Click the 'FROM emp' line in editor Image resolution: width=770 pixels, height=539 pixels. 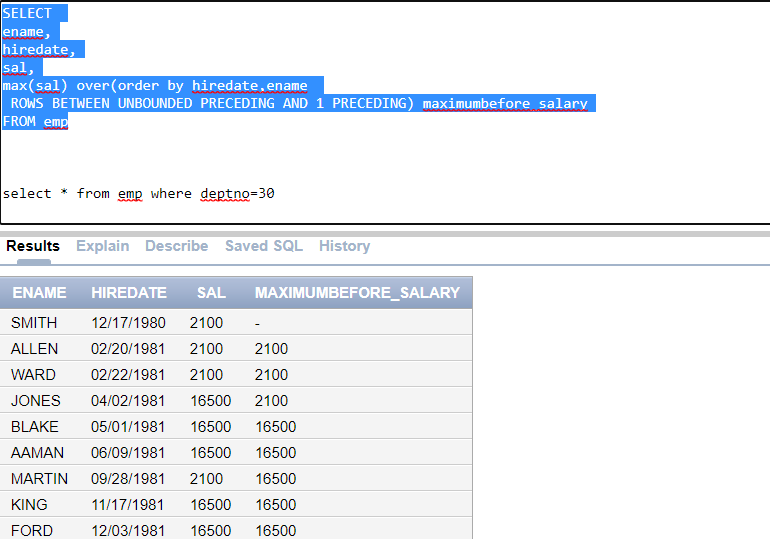click(35, 121)
